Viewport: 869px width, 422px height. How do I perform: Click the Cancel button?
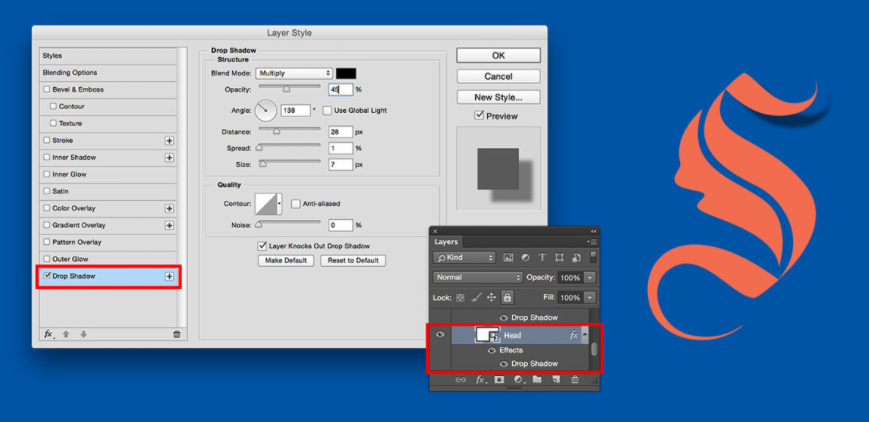498,77
